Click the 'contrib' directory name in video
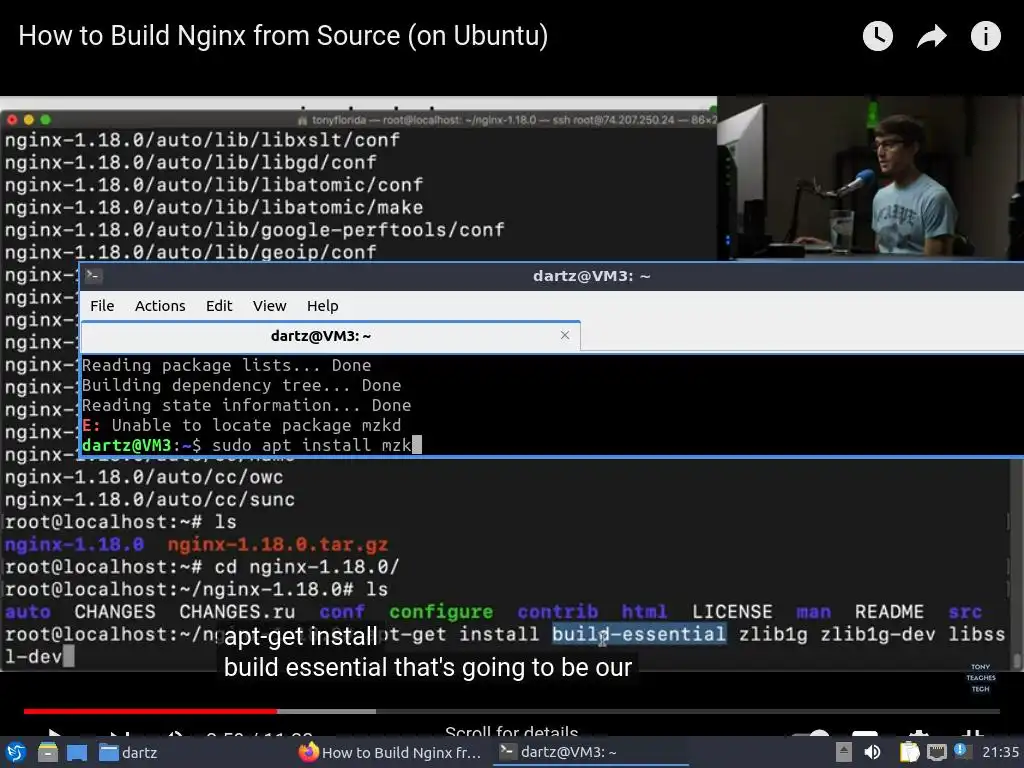Image resolution: width=1024 pixels, height=768 pixels. pyautogui.click(x=558, y=612)
